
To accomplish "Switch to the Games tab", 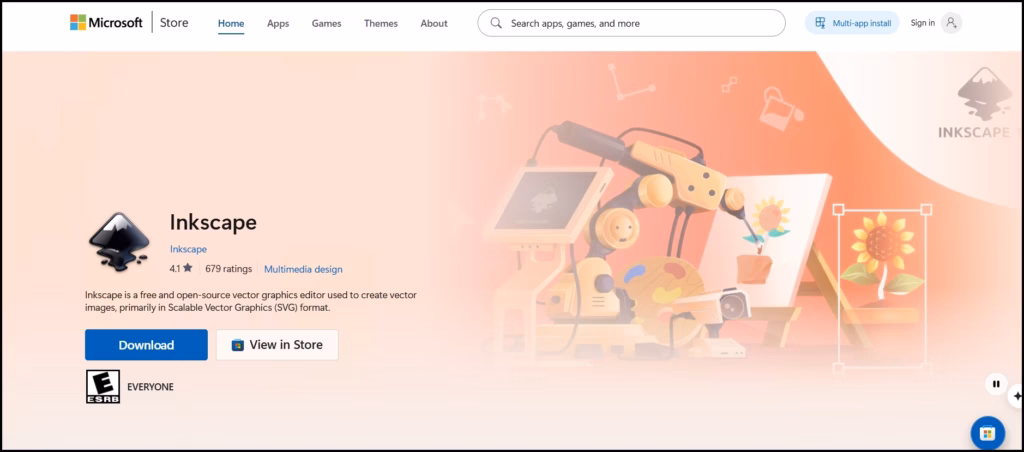I will click(x=326, y=24).
